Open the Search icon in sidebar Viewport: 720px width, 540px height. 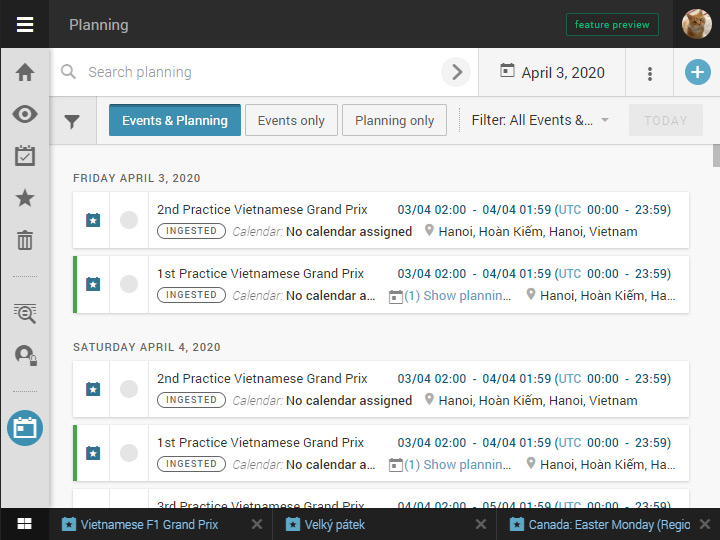(x=25, y=314)
